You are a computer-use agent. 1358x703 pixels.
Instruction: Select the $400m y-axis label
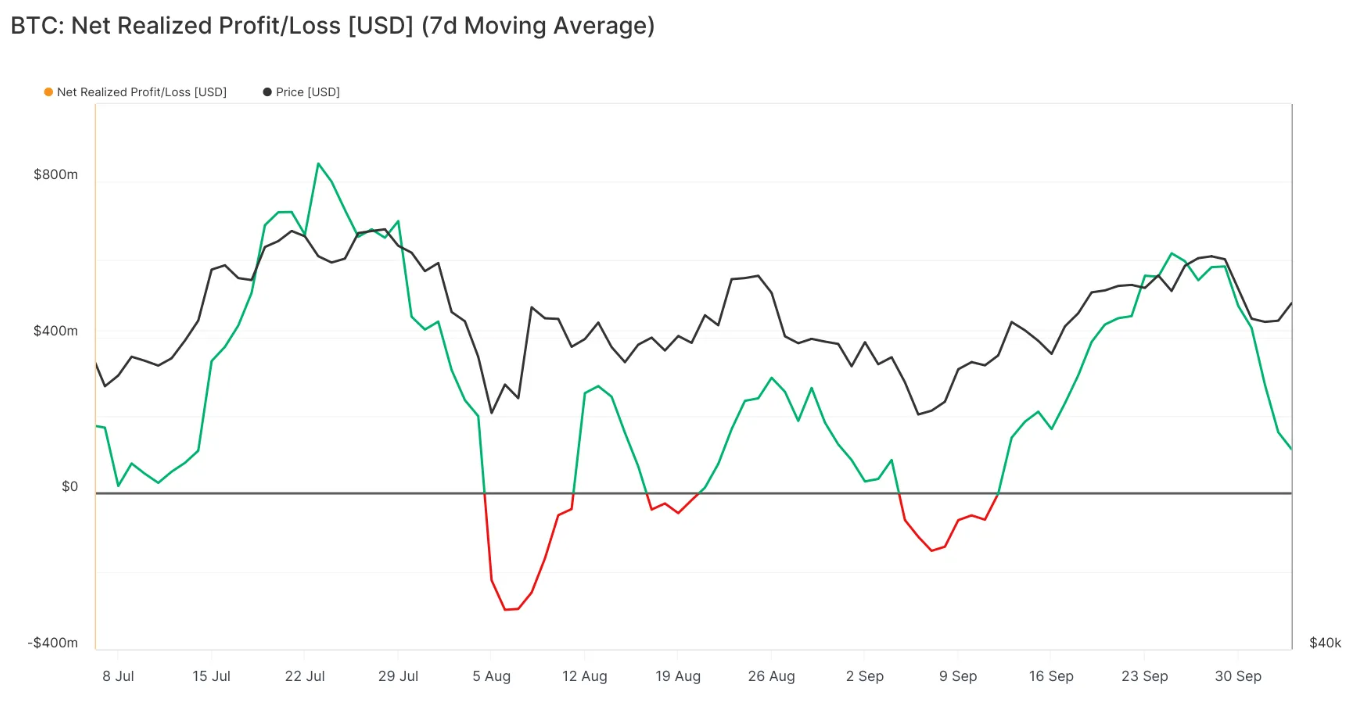click(x=55, y=331)
